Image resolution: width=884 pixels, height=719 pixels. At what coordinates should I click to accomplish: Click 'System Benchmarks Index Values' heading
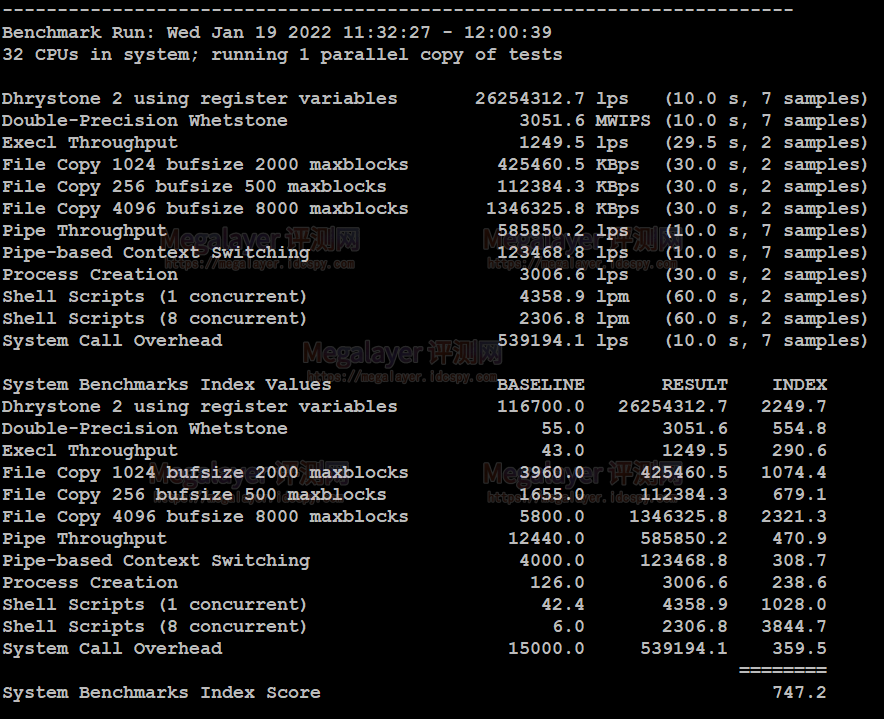click(x=167, y=385)
